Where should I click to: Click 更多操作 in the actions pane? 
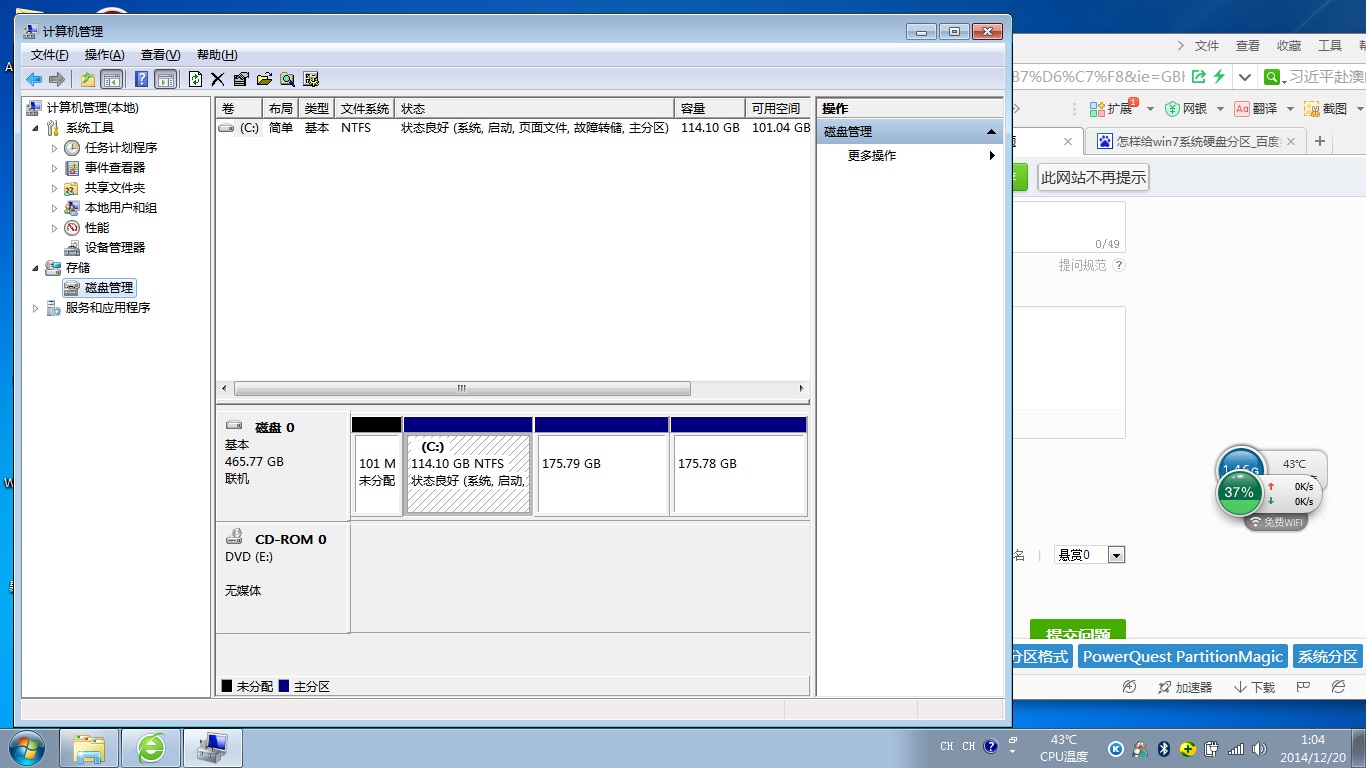click(872, 156)
